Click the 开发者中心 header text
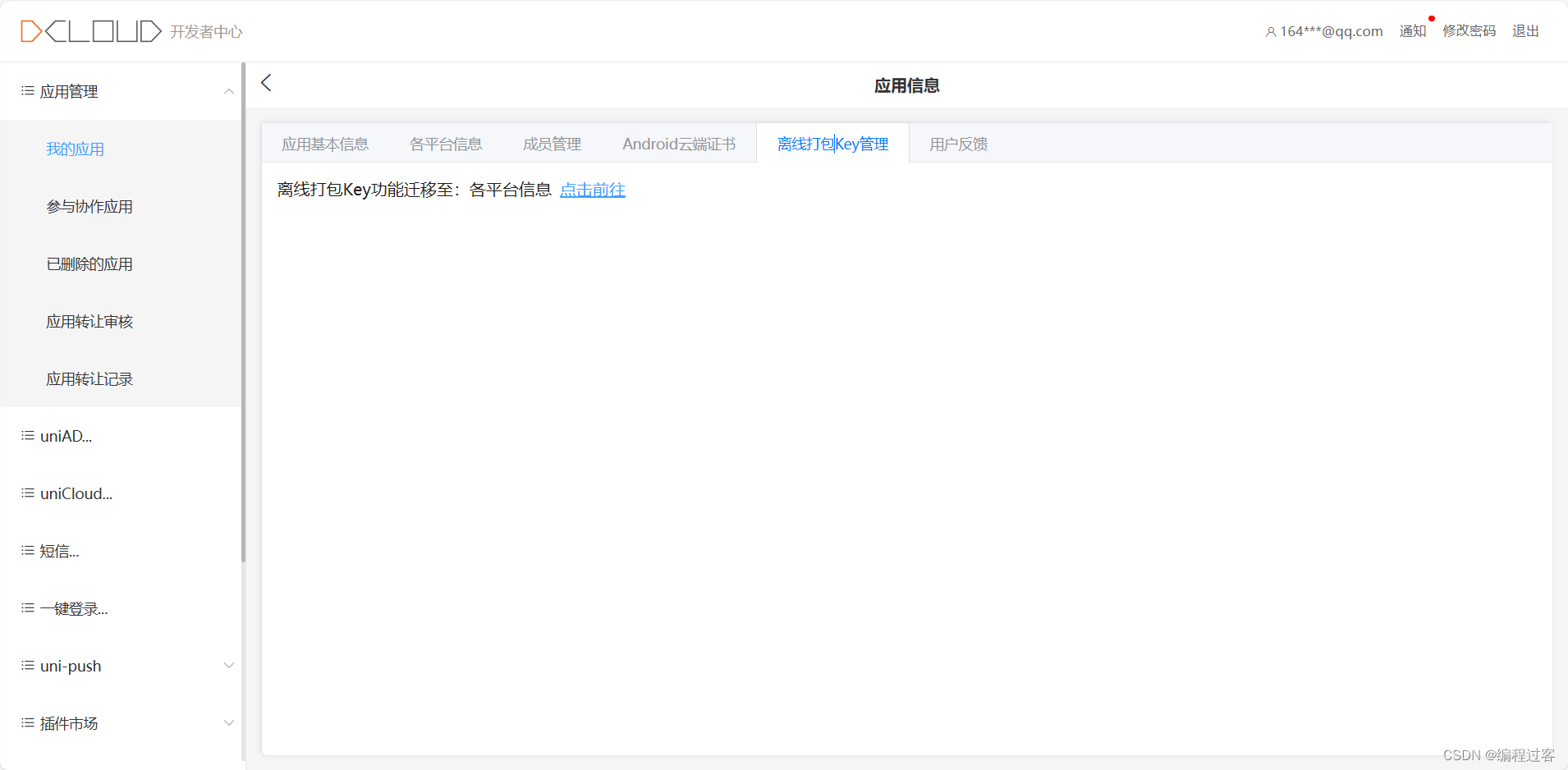Viewport: 1568px width, 770px height. 206,31
